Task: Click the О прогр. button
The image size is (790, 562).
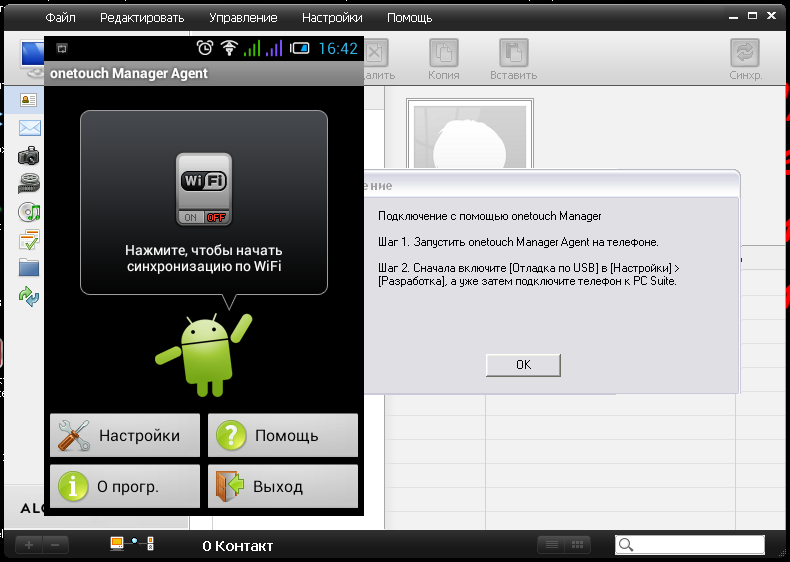Action: [x=125, y=486]
